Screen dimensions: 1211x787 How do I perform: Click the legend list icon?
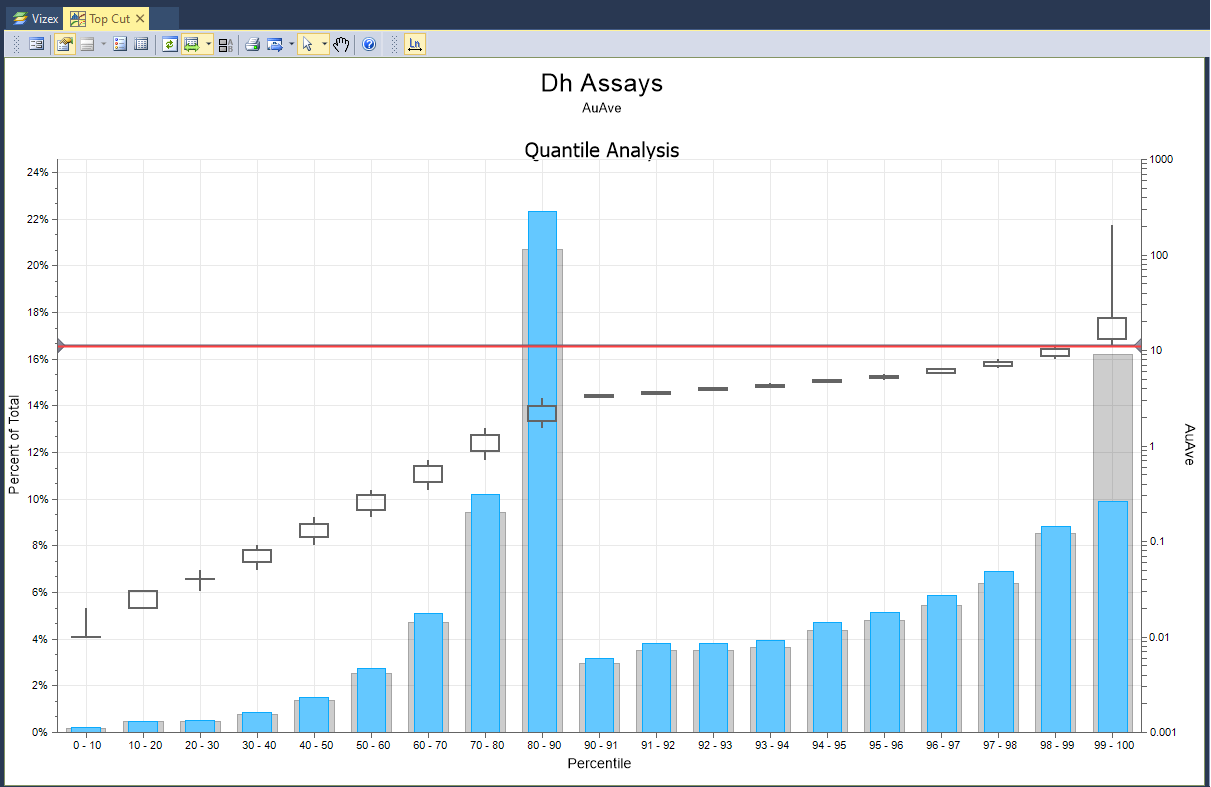click(x=120, y=45)
